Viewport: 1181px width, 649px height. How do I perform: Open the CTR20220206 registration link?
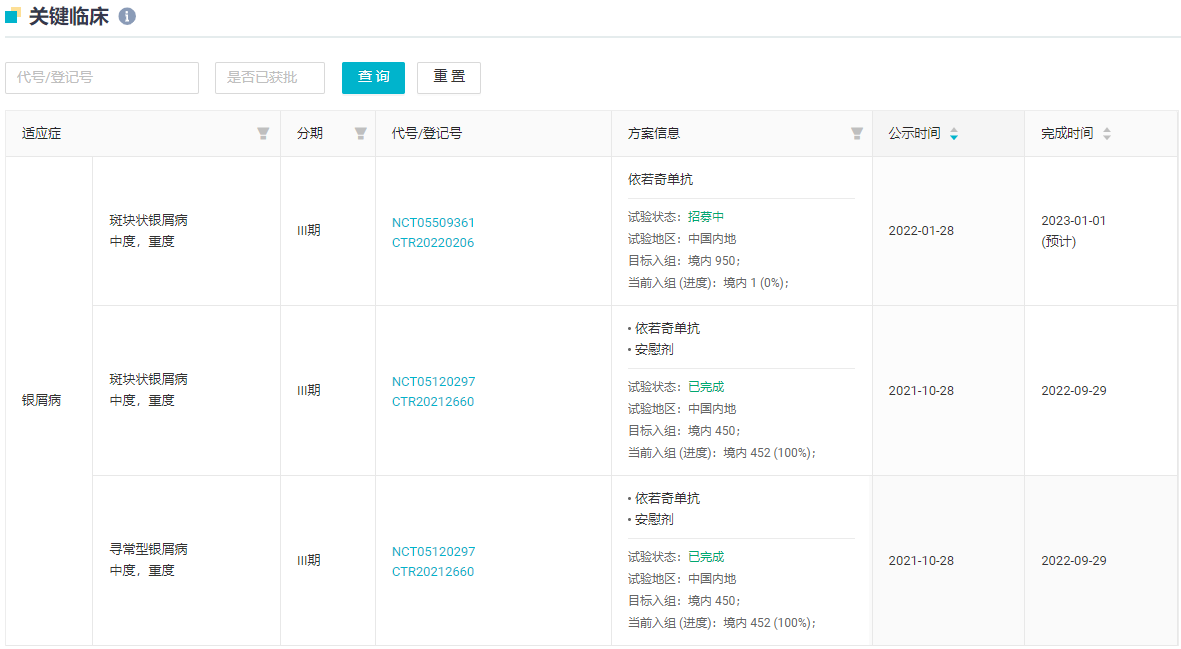[x=433, y=242]
